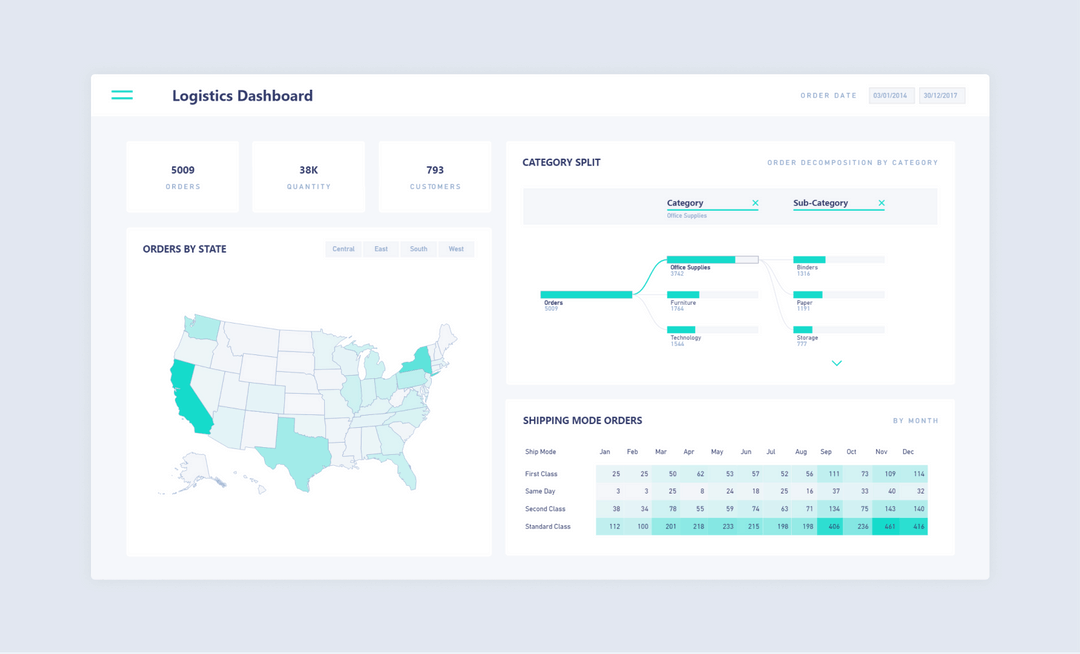Image resolution: width=1080 pixels, height=654 pixels.
Task: Enable the West region filter
Action: point(456,248)
